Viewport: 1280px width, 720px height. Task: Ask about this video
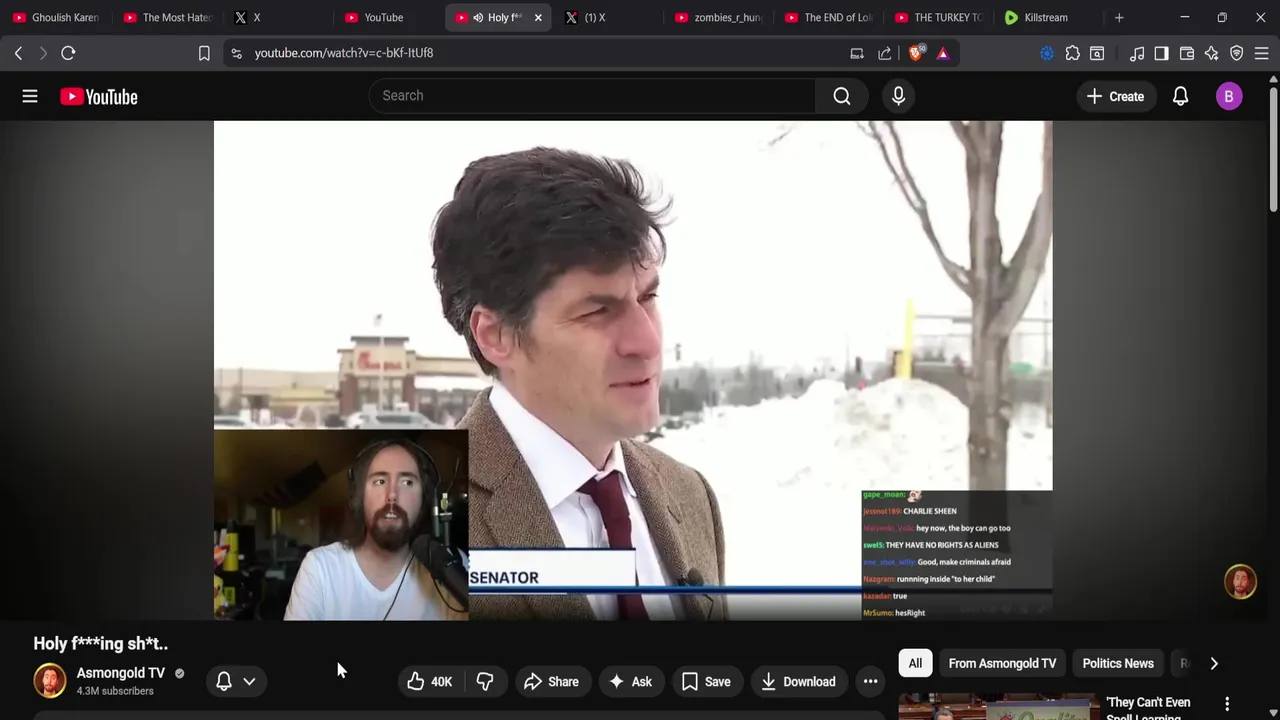pyautogui.click(x=630, y=682)
